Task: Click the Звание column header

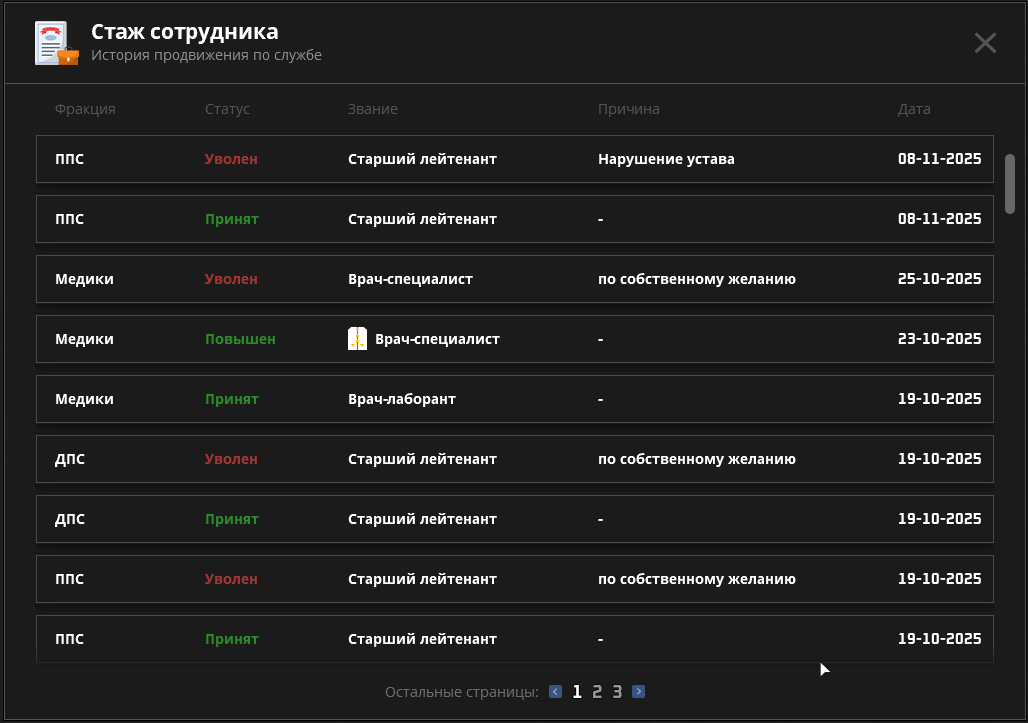Action: coord(372,109)
